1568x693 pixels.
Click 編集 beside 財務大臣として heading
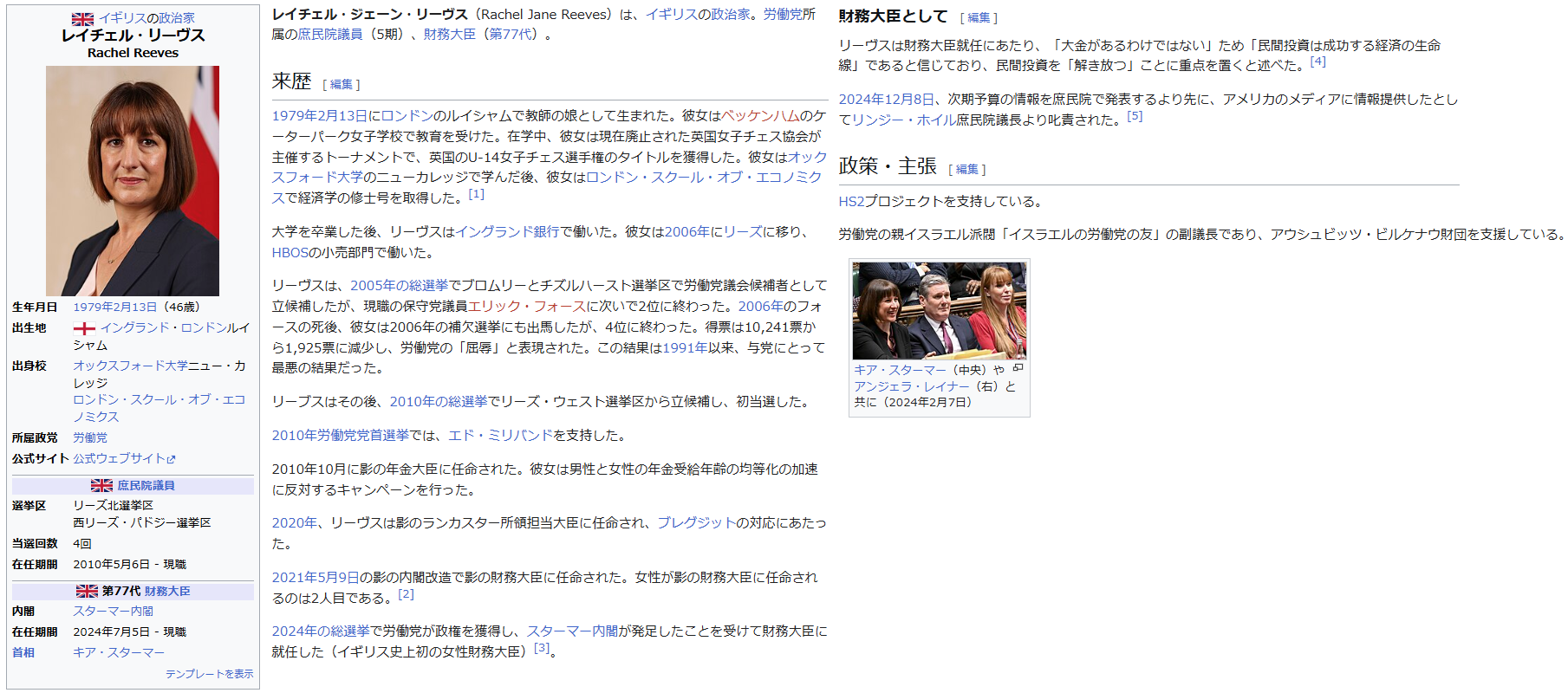(x=979, y=18)
